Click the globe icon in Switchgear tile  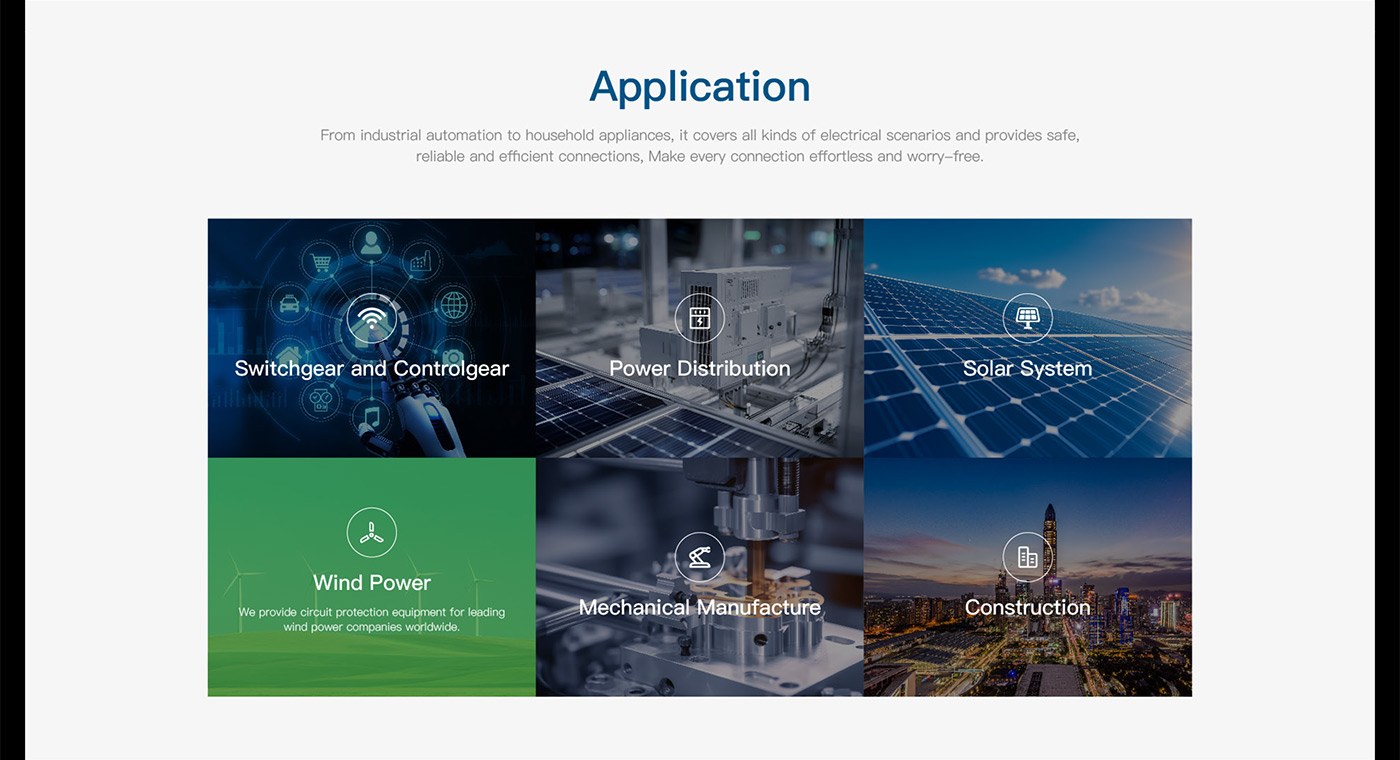click(454, 303)
